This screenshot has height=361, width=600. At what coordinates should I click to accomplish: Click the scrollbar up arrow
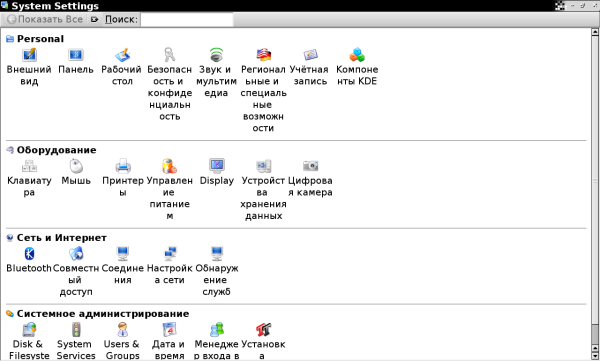pos(595,32)
